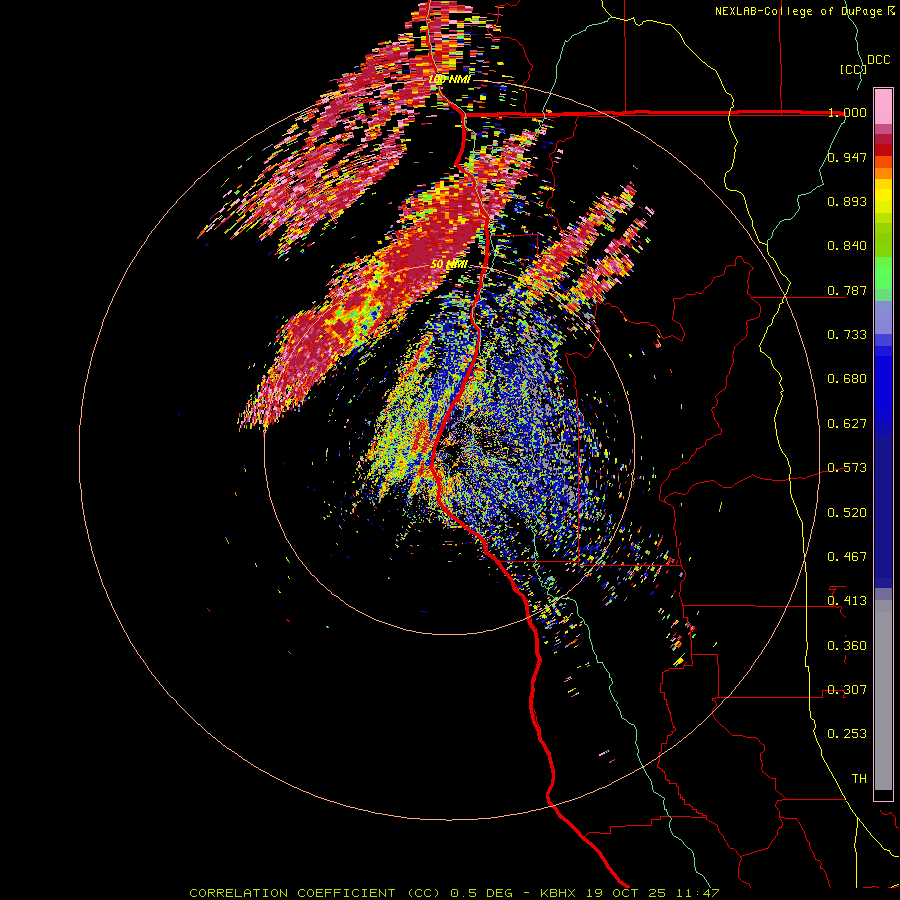Click the TH threshold label in legend
This screenshot has width=900, height=900.
(x=859, y=779)
